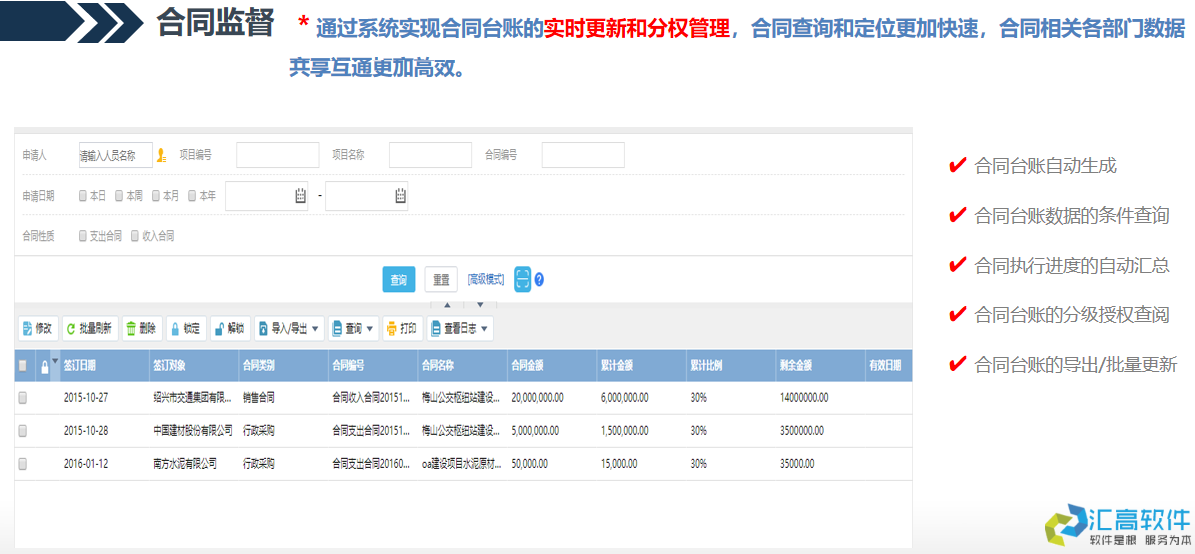Select the row checkbox for 2015-10-27

(x=23, y=397)
